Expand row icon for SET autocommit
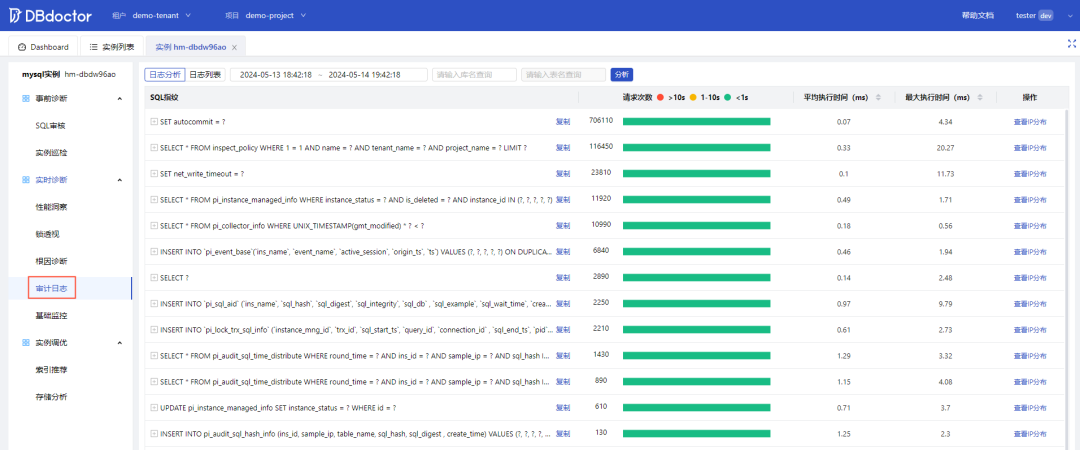 154,121
